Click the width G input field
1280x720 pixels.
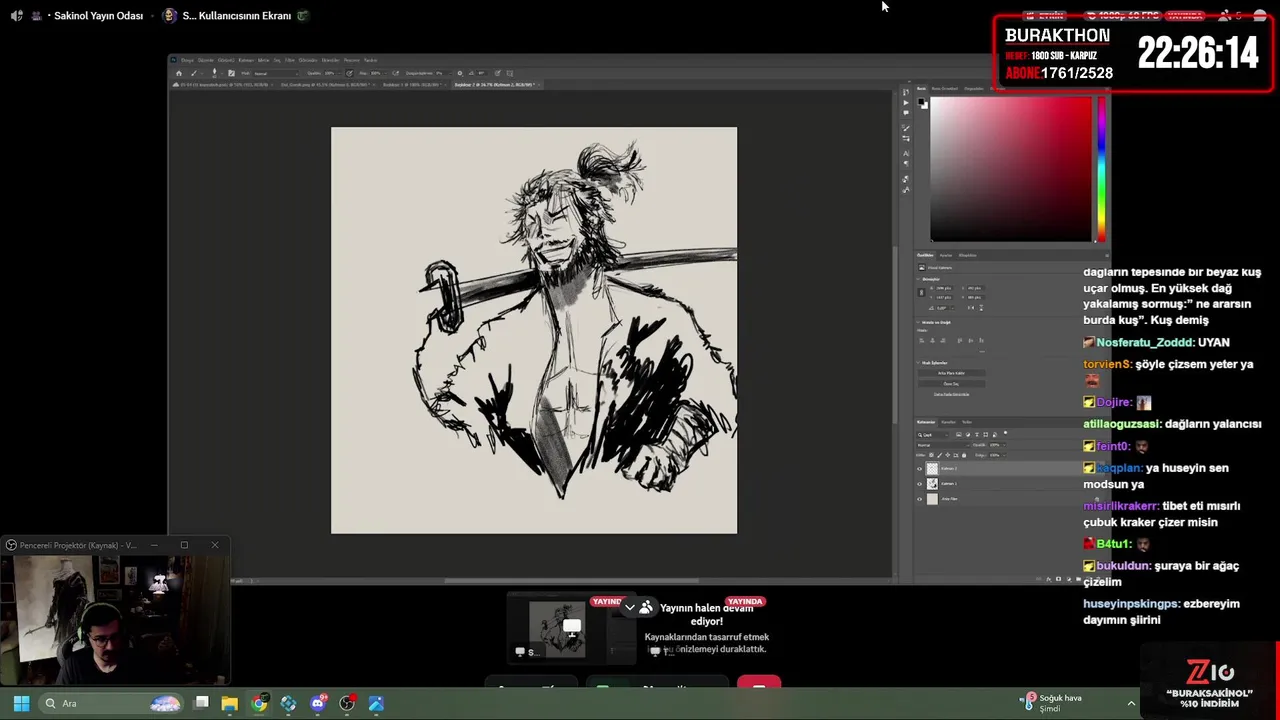pyautogui.click(x=944, y=288)
